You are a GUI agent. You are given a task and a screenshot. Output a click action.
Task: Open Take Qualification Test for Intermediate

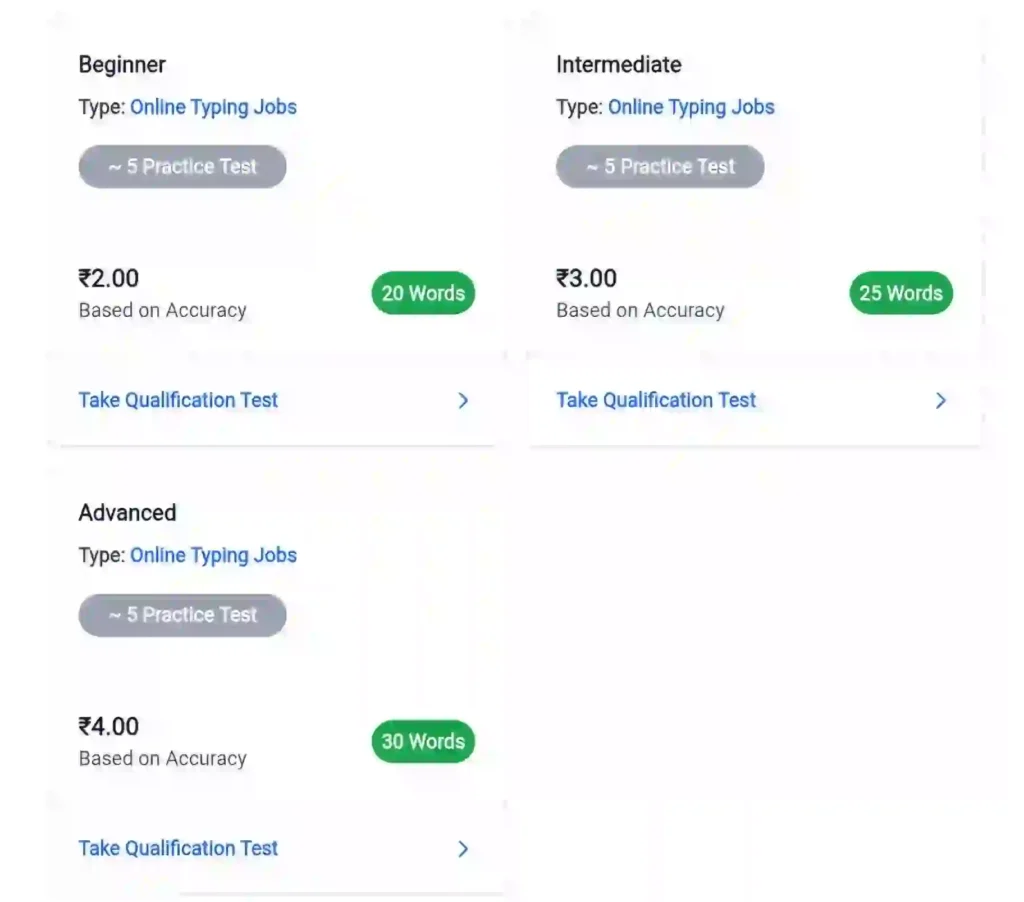click(x=656, y=400)
